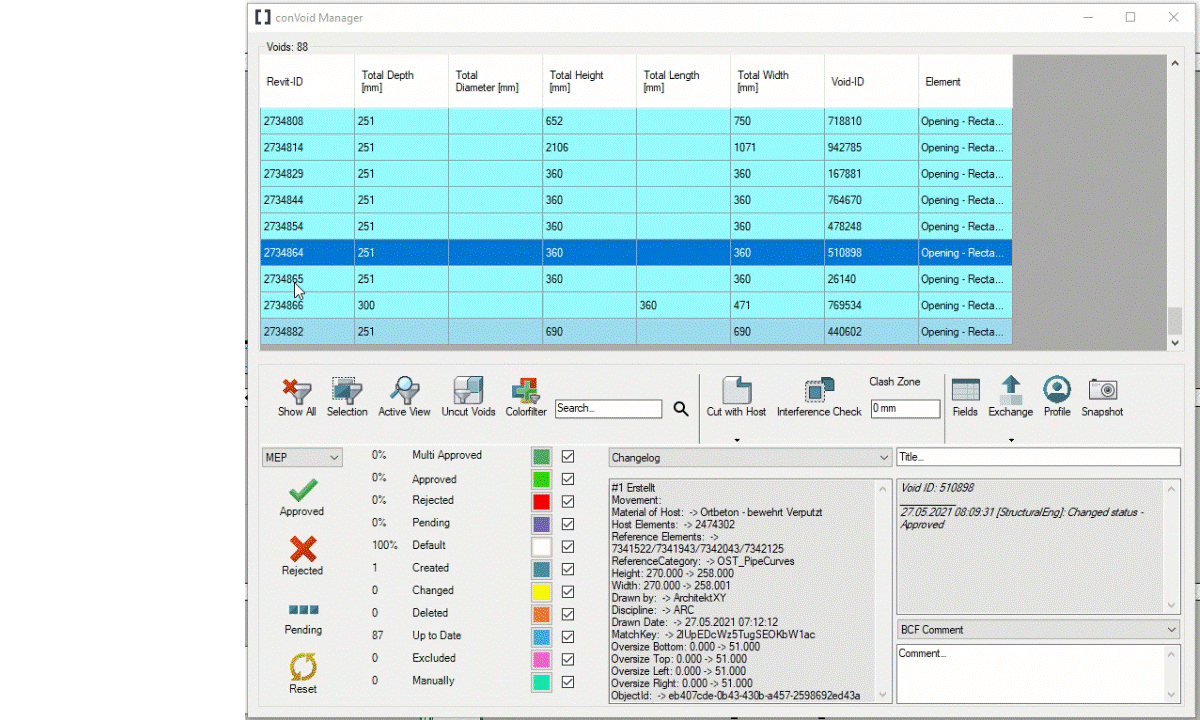Click the Clash Zone mm input field
Image resolution: width=1200 pixels, height=720 pixels.
(x=905, y=409)
